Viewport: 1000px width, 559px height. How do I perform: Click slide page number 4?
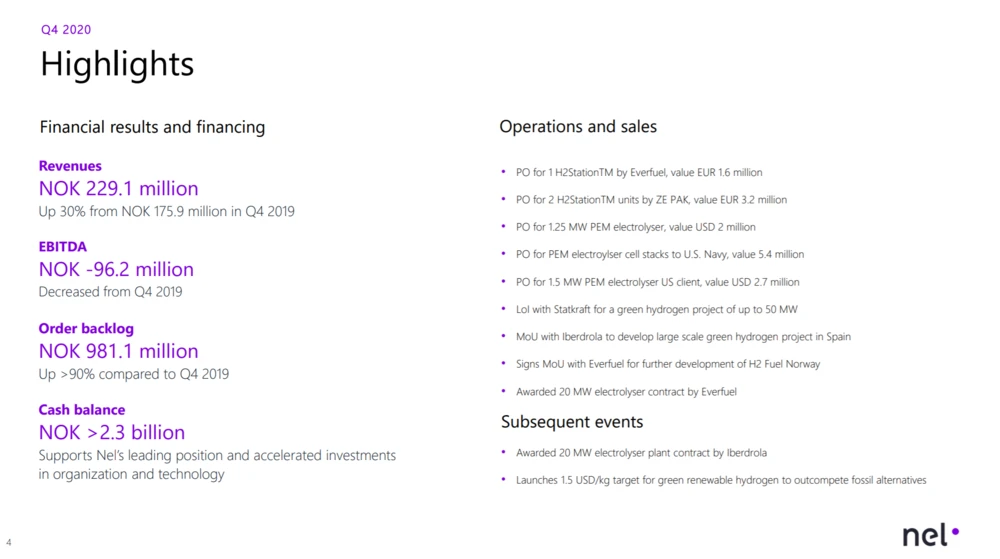(x=9, y=543)
